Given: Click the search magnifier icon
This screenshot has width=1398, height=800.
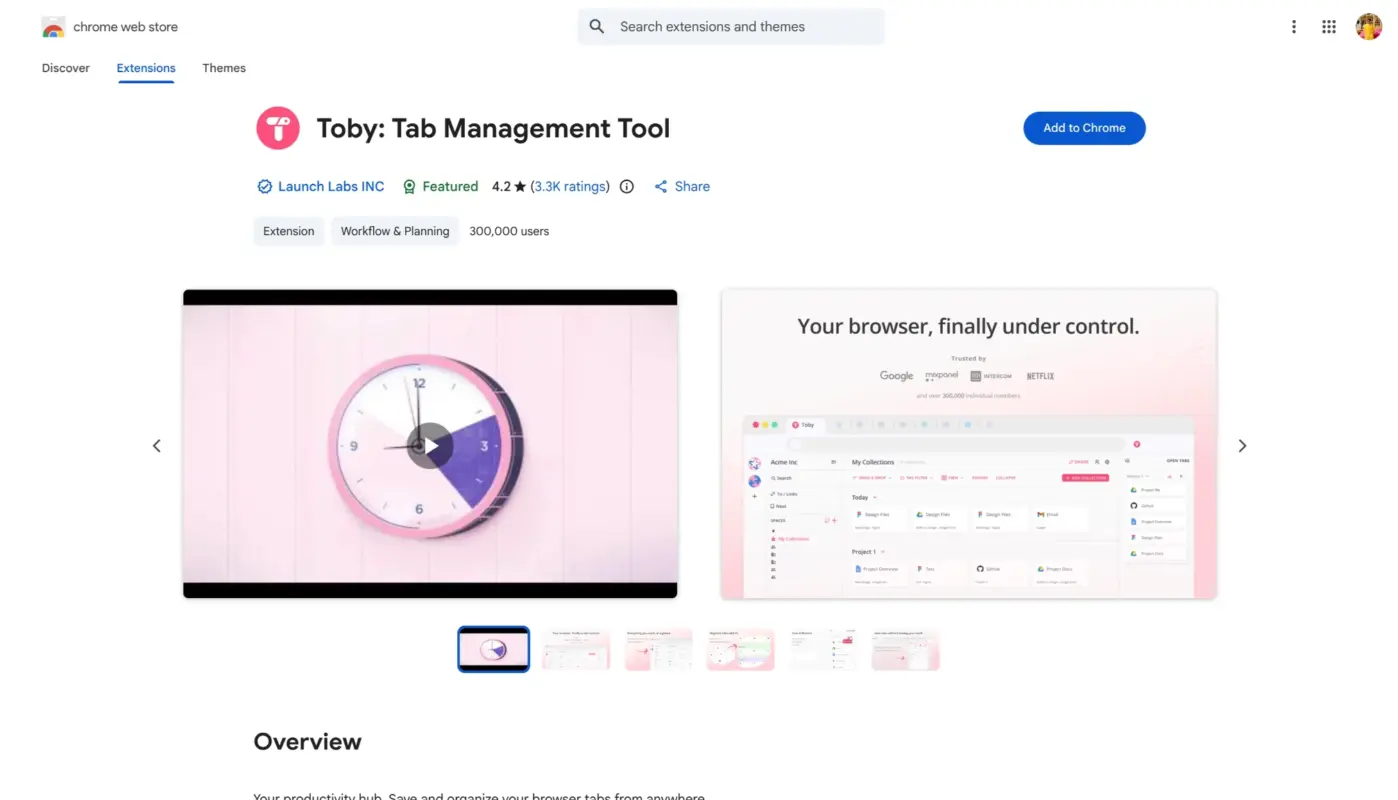Looking at the screenshot, I should tap(597, 27).
